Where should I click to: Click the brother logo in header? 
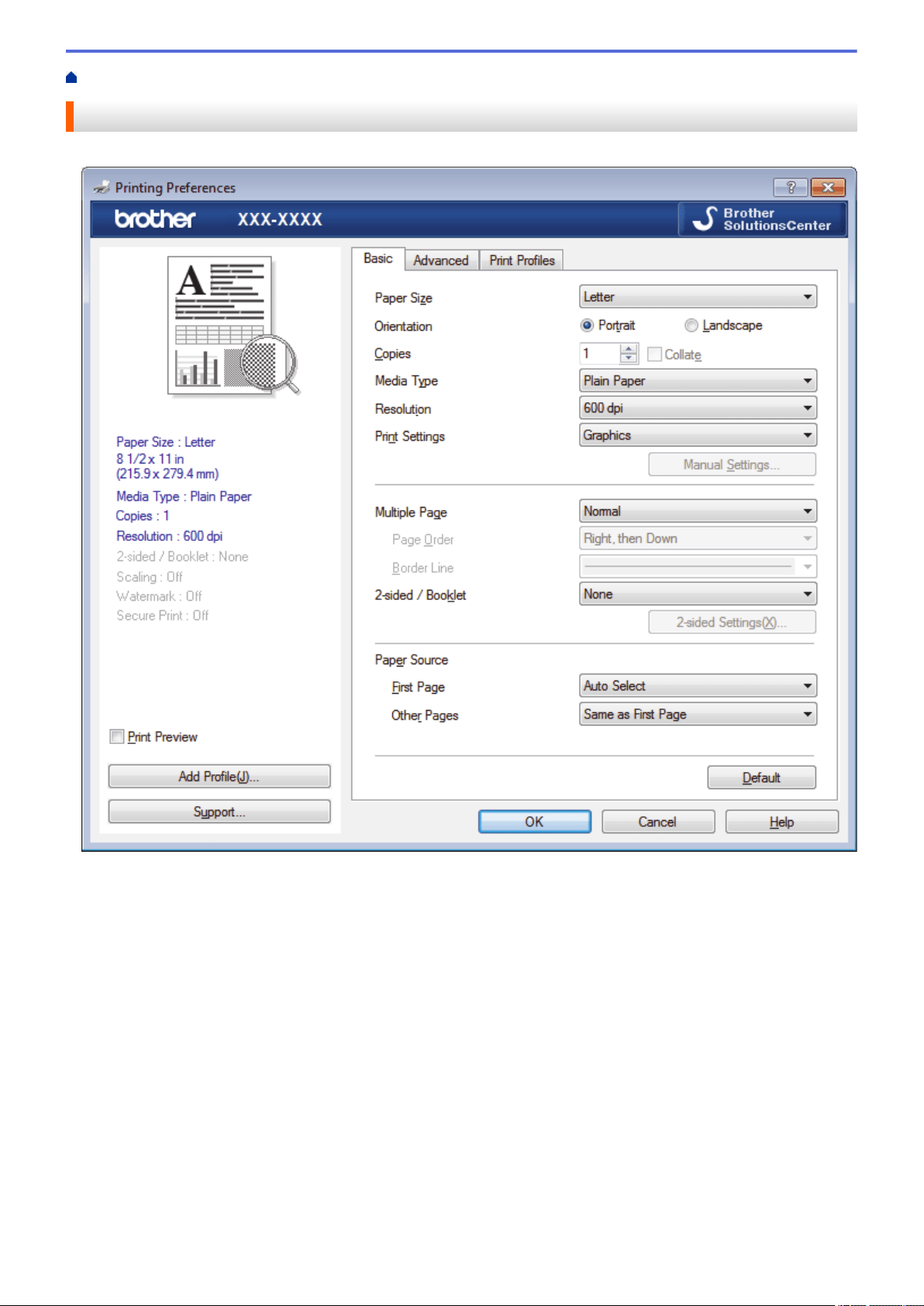pos(155,219)
